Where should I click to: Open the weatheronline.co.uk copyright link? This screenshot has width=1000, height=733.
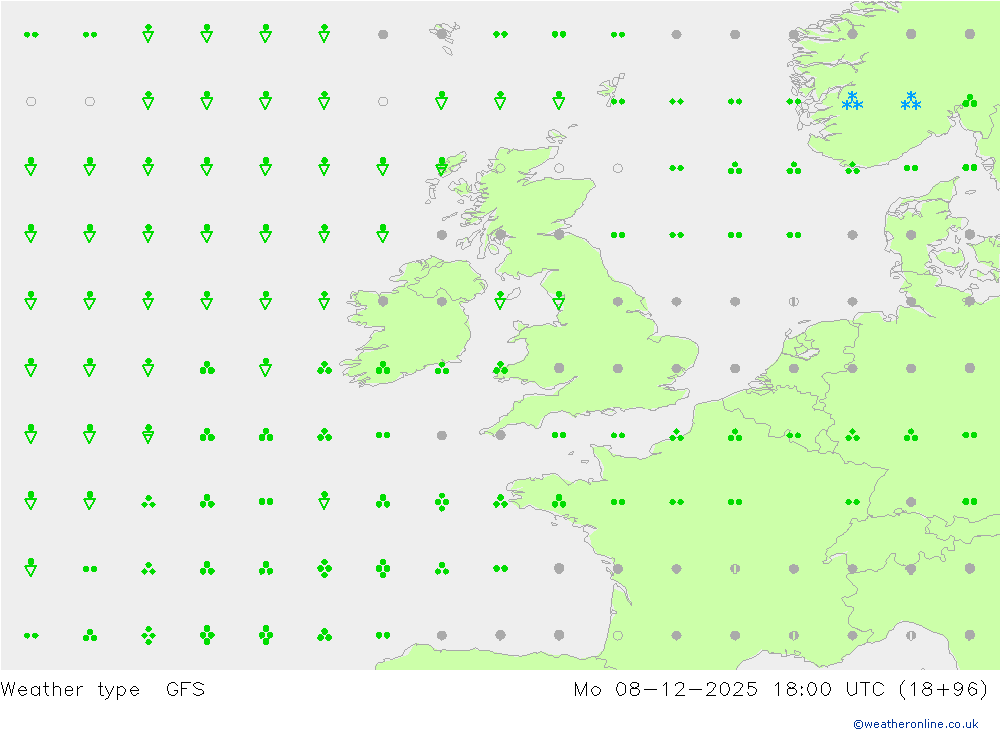point(915,723)
